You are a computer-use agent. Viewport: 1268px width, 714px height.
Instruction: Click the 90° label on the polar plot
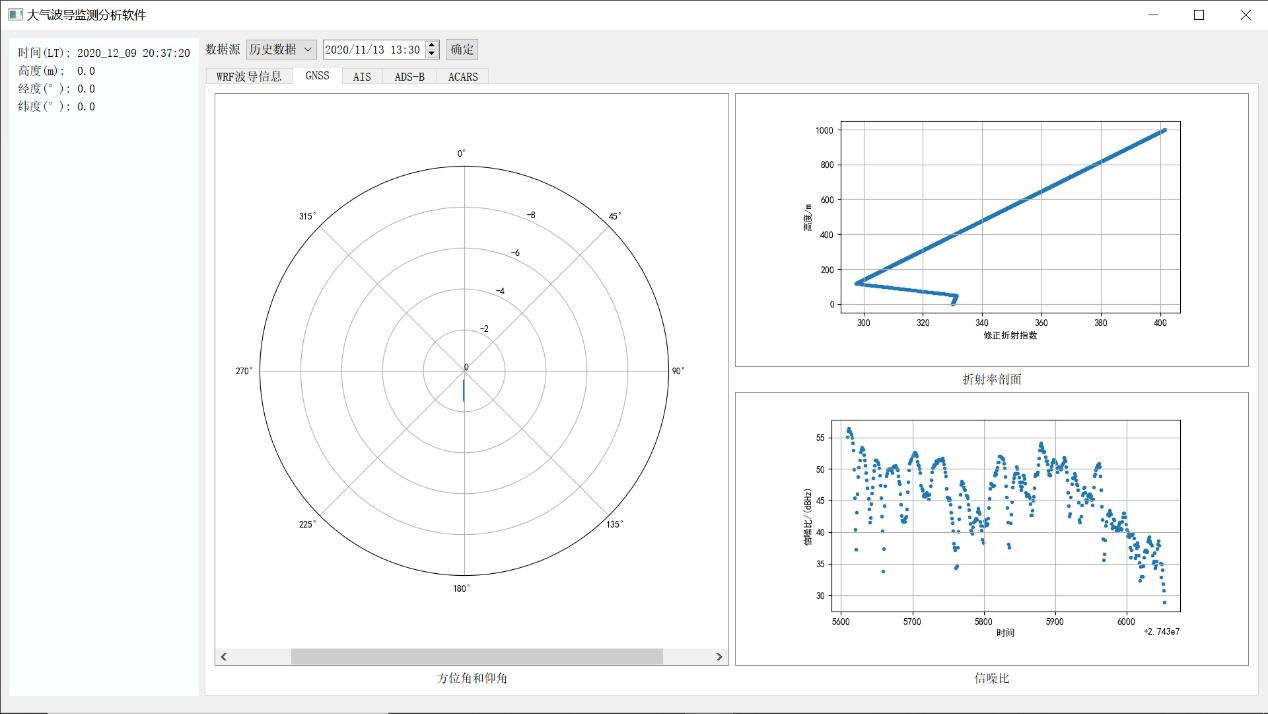678,371
